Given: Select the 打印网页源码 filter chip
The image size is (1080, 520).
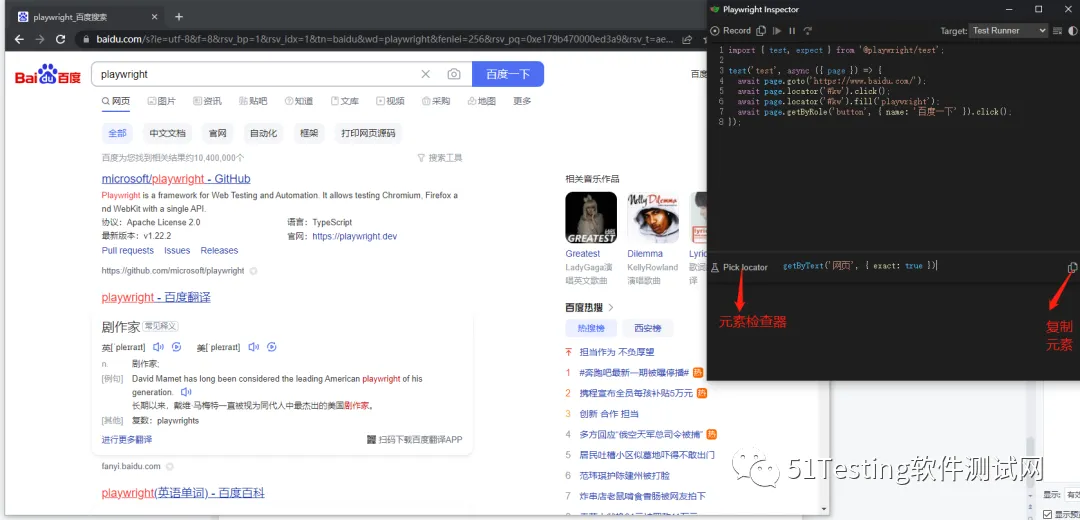Looking at the screenshot, I should [368, 133].
